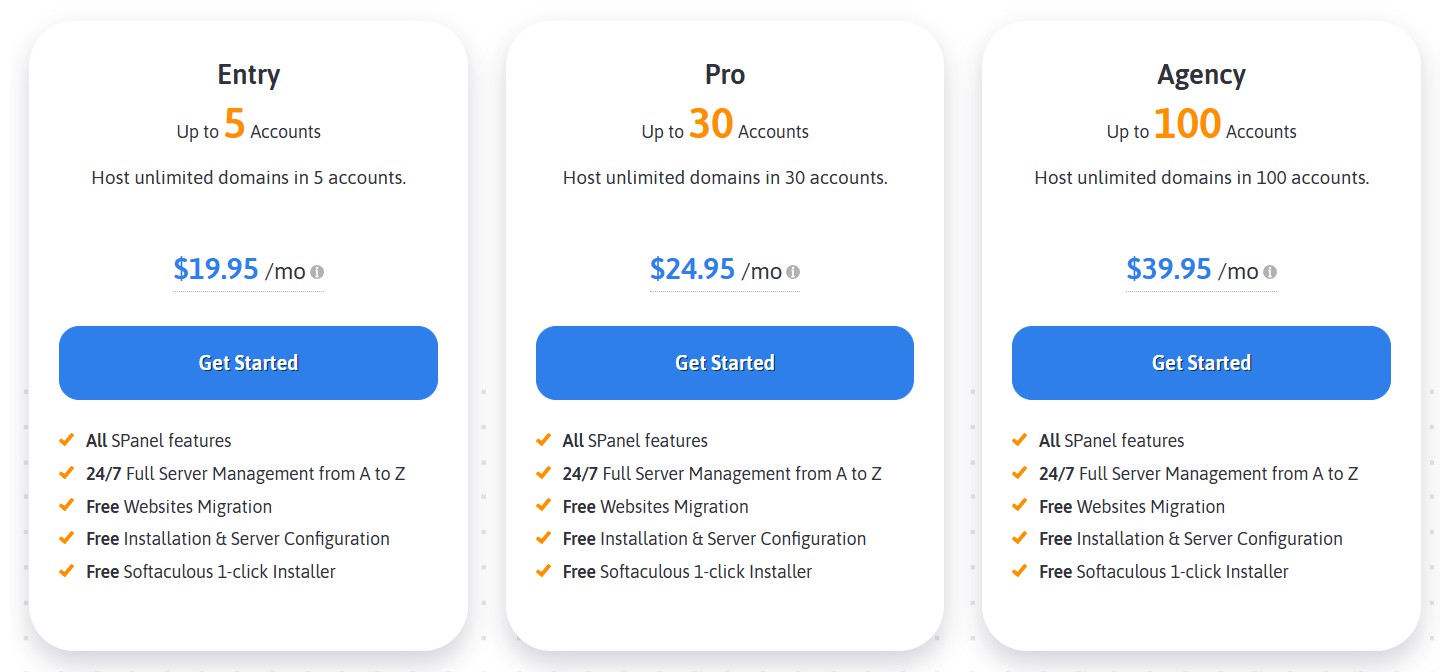The width and height of the screenshot is (1449, 672).
Task: Click the checkmark next to Pro's "Free Websites Migration"
Action: (x=545, y=506)
